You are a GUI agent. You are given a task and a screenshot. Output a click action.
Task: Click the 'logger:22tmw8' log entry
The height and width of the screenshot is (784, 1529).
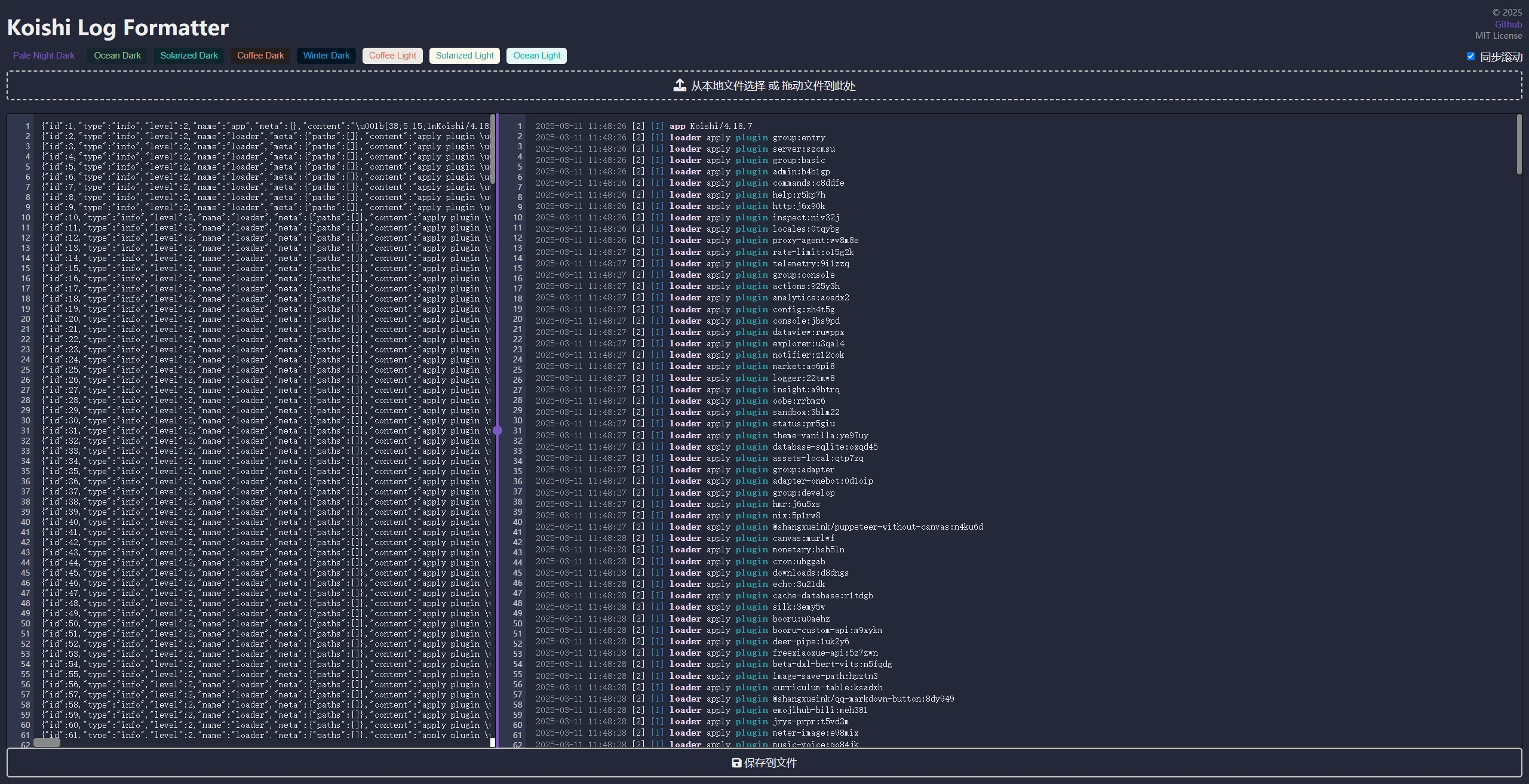tap(685, 378)
